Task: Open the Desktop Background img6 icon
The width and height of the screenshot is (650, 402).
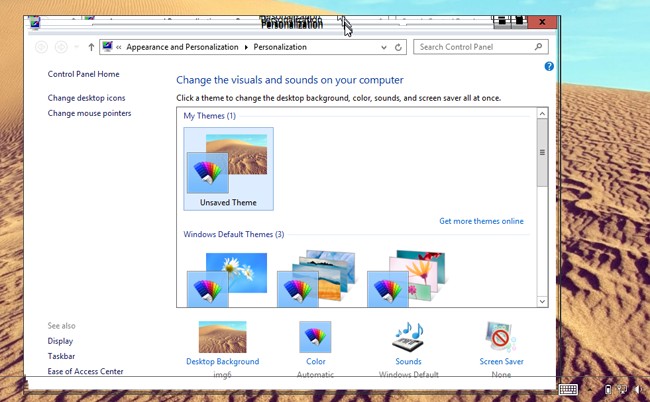Action: click(x=223, y=337)
